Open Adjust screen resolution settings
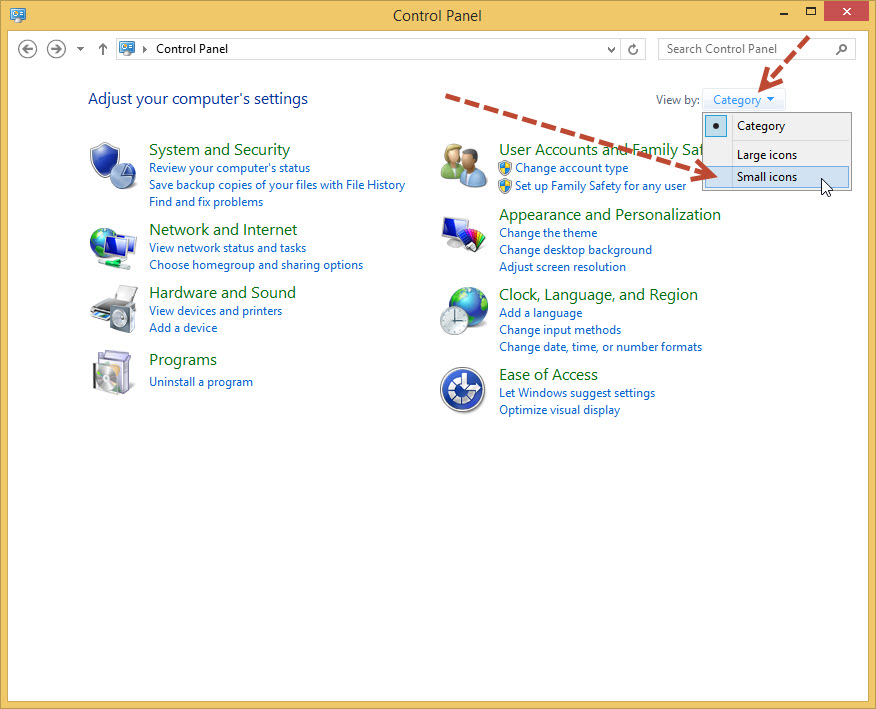The height and width of the screenshot is (709, 876). [x=563, y=267]
